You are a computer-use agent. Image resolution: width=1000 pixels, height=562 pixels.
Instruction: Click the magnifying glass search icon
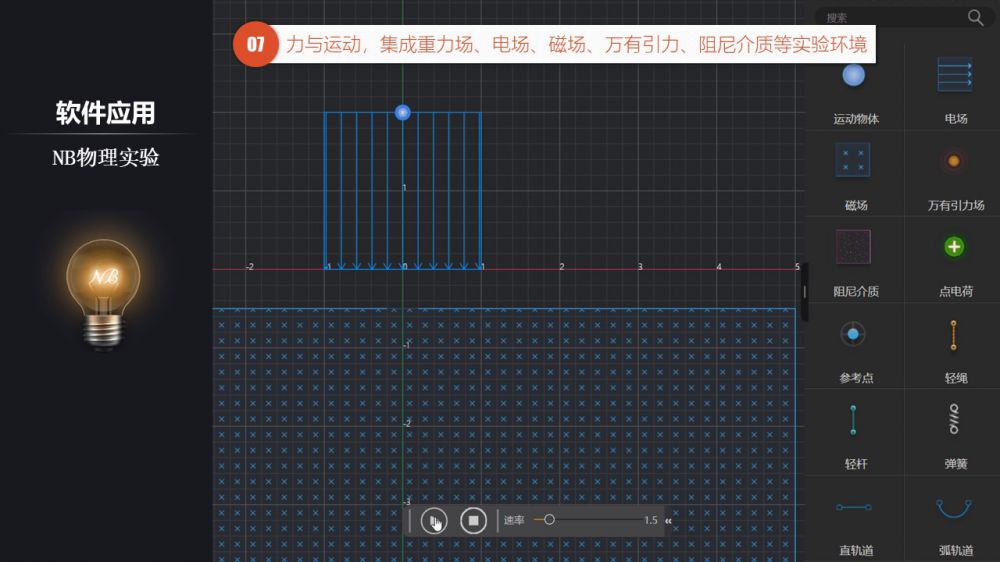(x=975, y=17)
